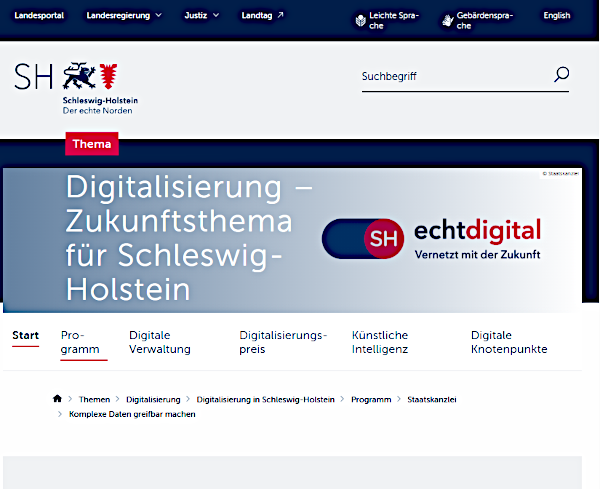The height and width of the screenshot is (489, 600).
Task: Open the Landtag link
Action: pyautogui.click(x=257, y=15)
